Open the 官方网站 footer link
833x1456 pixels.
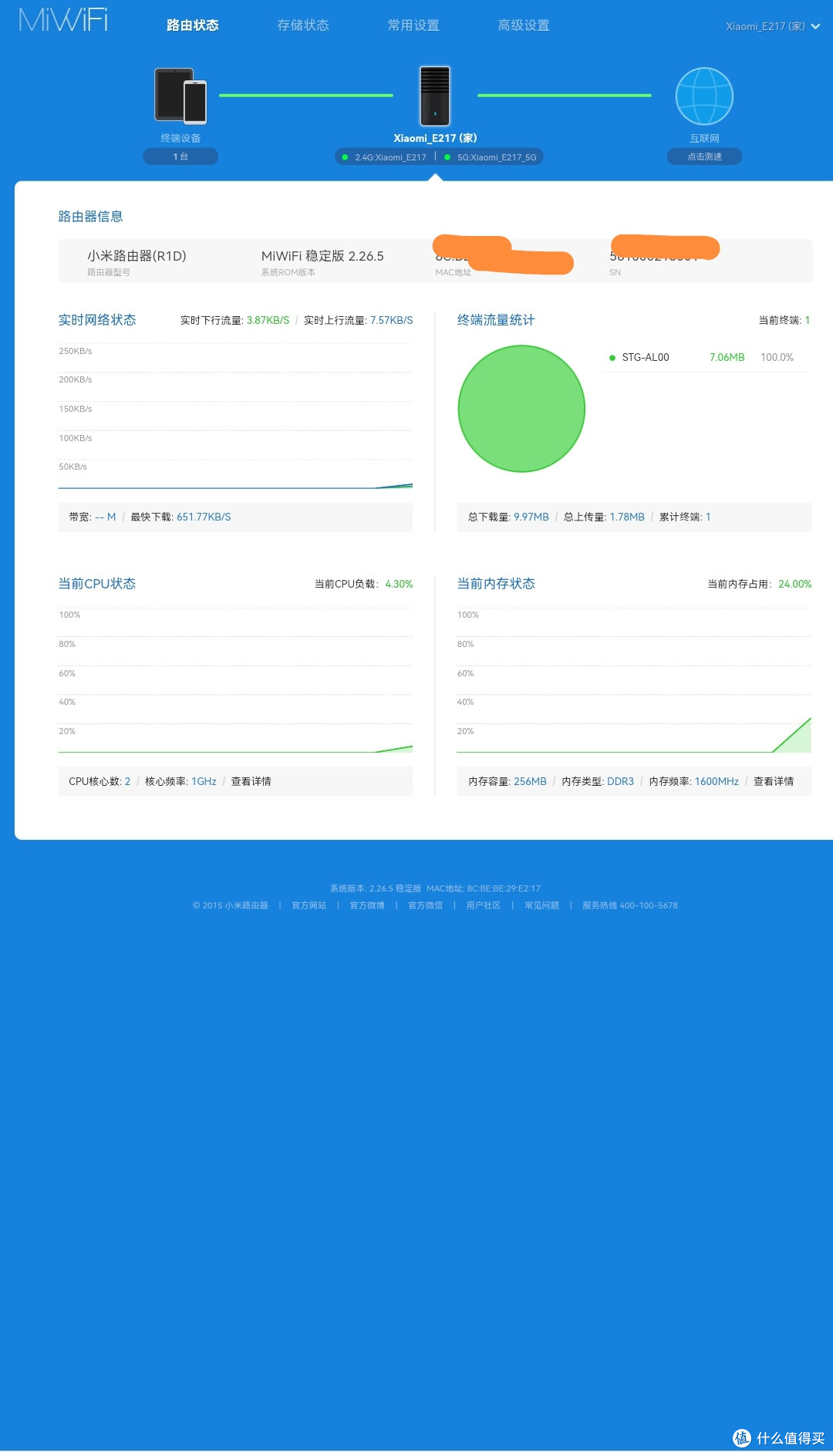pos(309,906)
